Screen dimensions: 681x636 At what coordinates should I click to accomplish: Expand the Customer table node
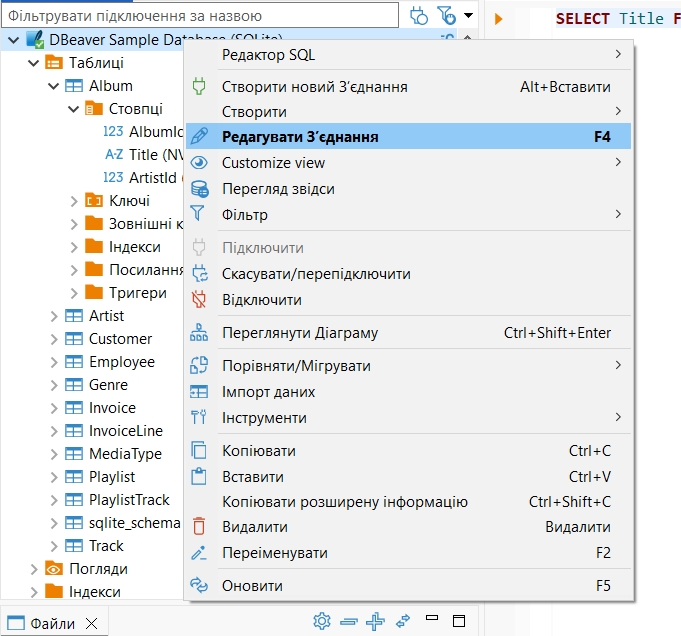click(x=53, y=339)
